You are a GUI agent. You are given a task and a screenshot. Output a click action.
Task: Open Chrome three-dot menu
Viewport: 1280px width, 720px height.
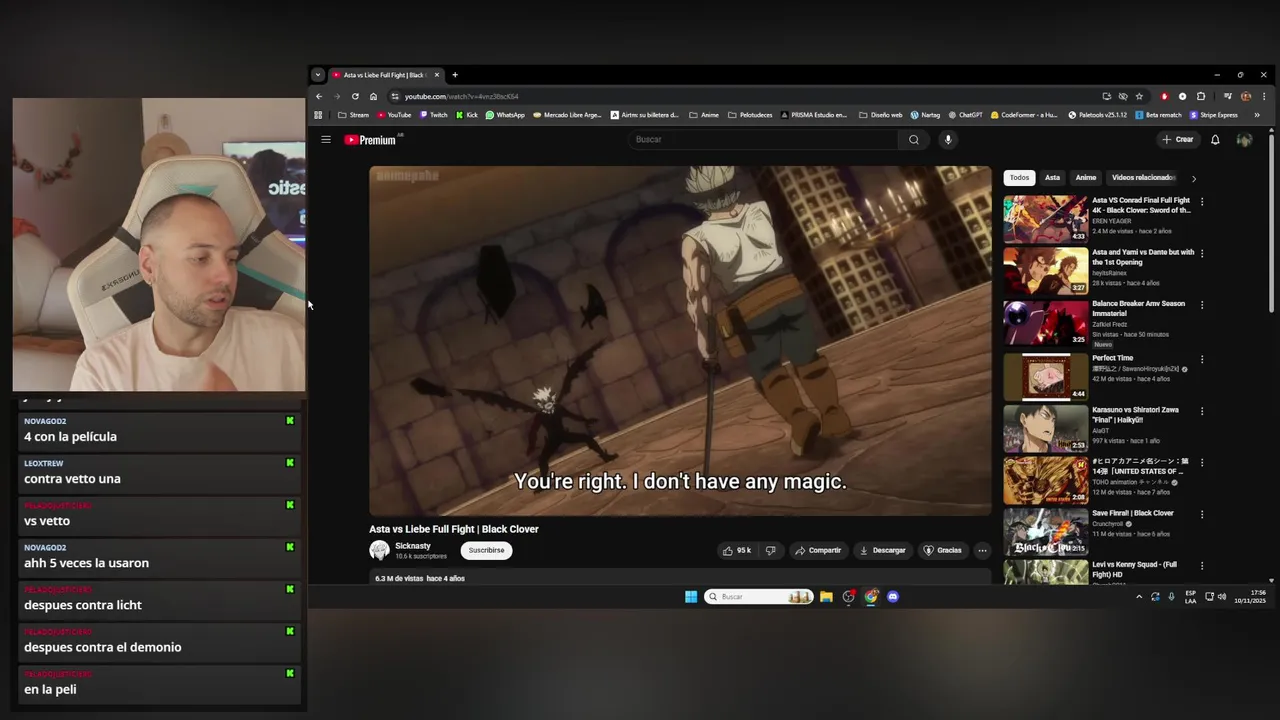click(x=1264, y=97)
